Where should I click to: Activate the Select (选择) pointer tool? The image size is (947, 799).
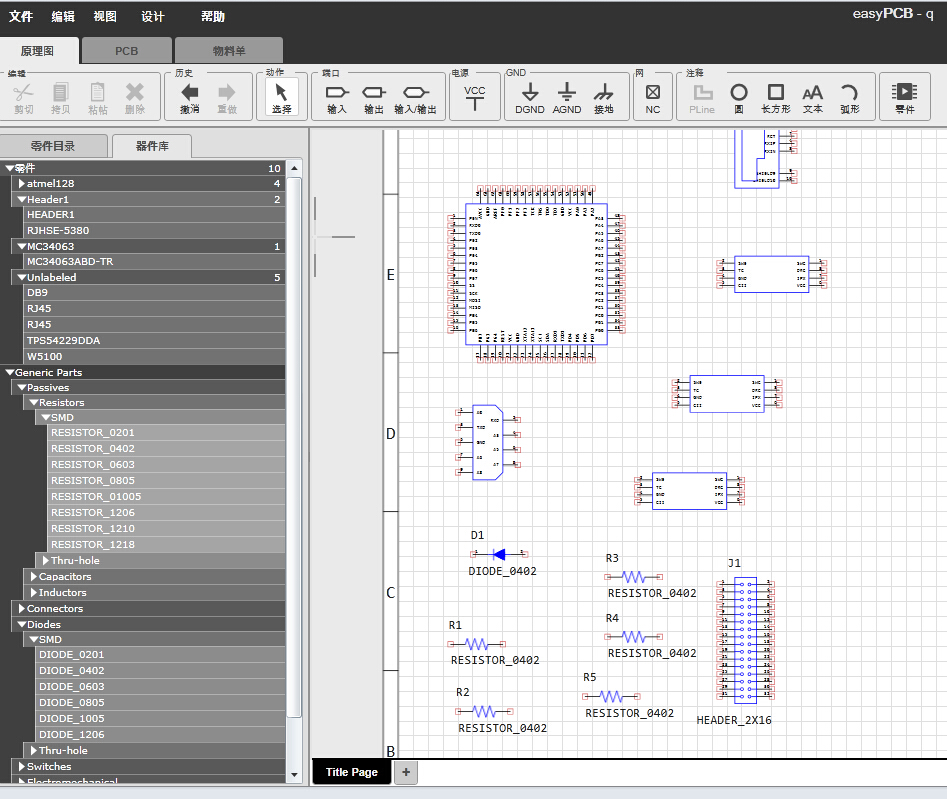pyautogui.click(x=281, y=97)
